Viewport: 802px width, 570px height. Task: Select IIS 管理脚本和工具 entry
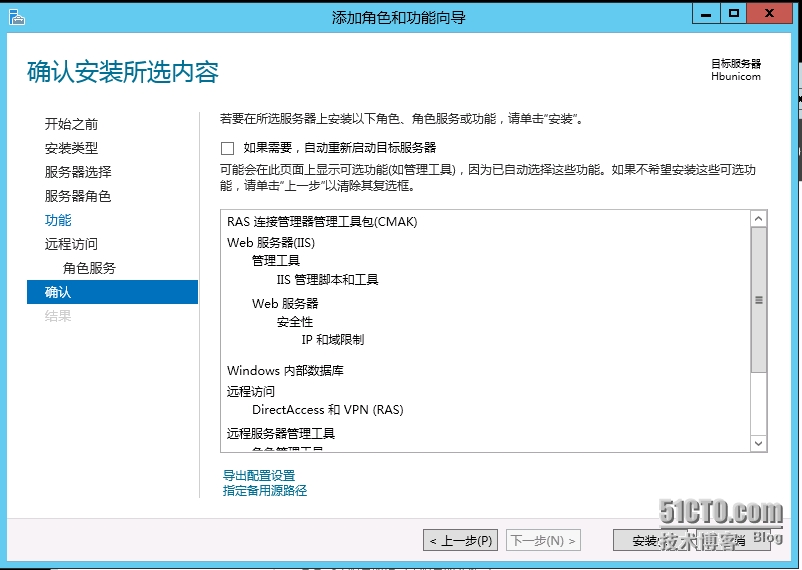click(327, 280)
